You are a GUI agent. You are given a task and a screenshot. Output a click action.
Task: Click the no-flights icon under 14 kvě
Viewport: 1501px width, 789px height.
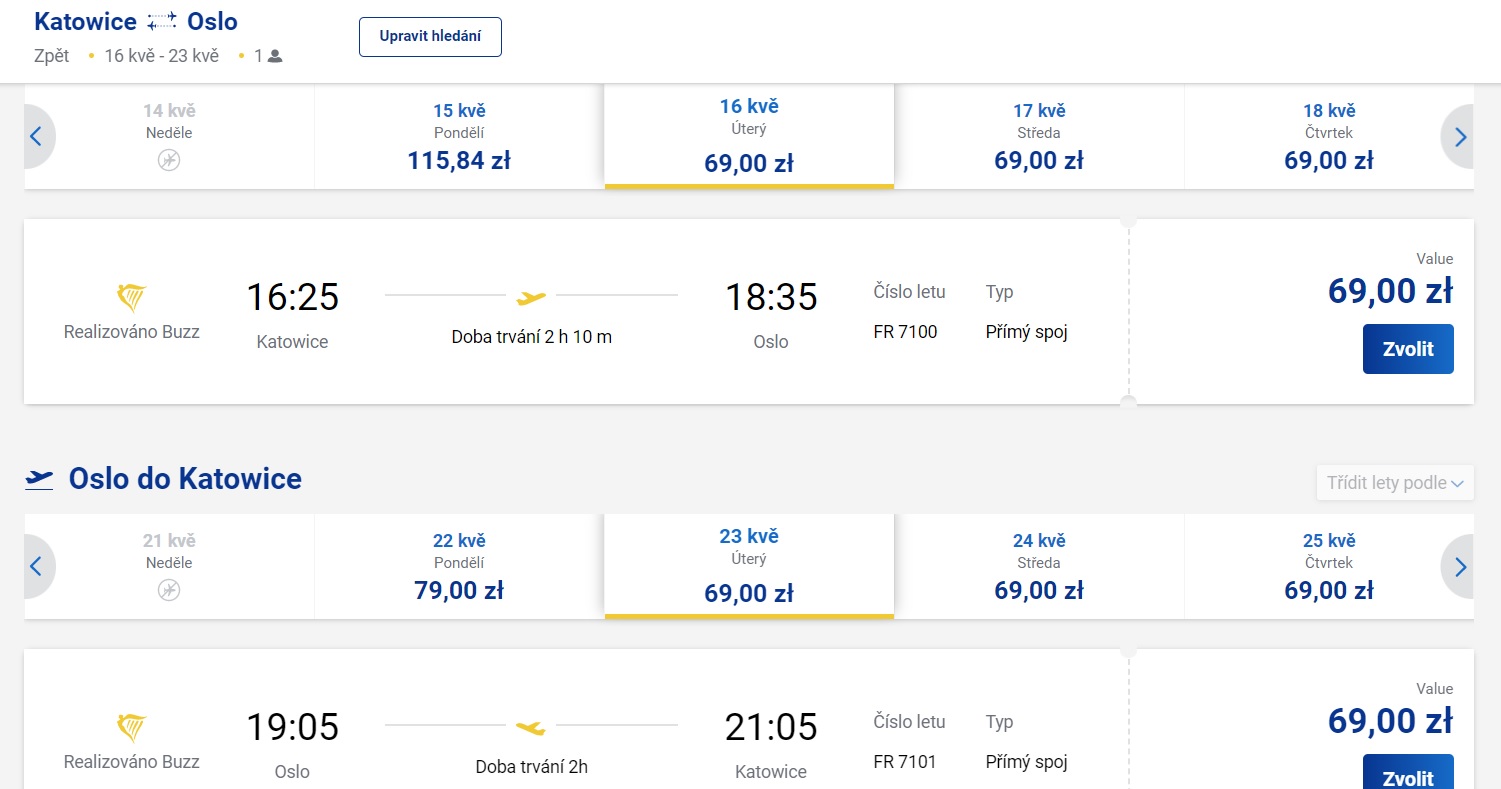[169, 160]
